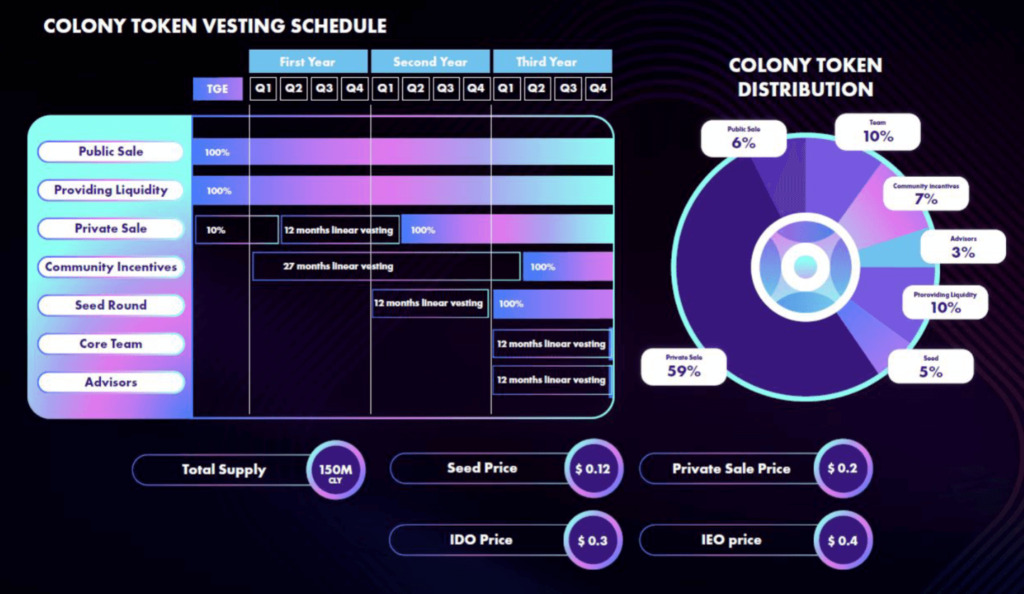
Task: Select the TGE column header
Action: pos(217,89)
